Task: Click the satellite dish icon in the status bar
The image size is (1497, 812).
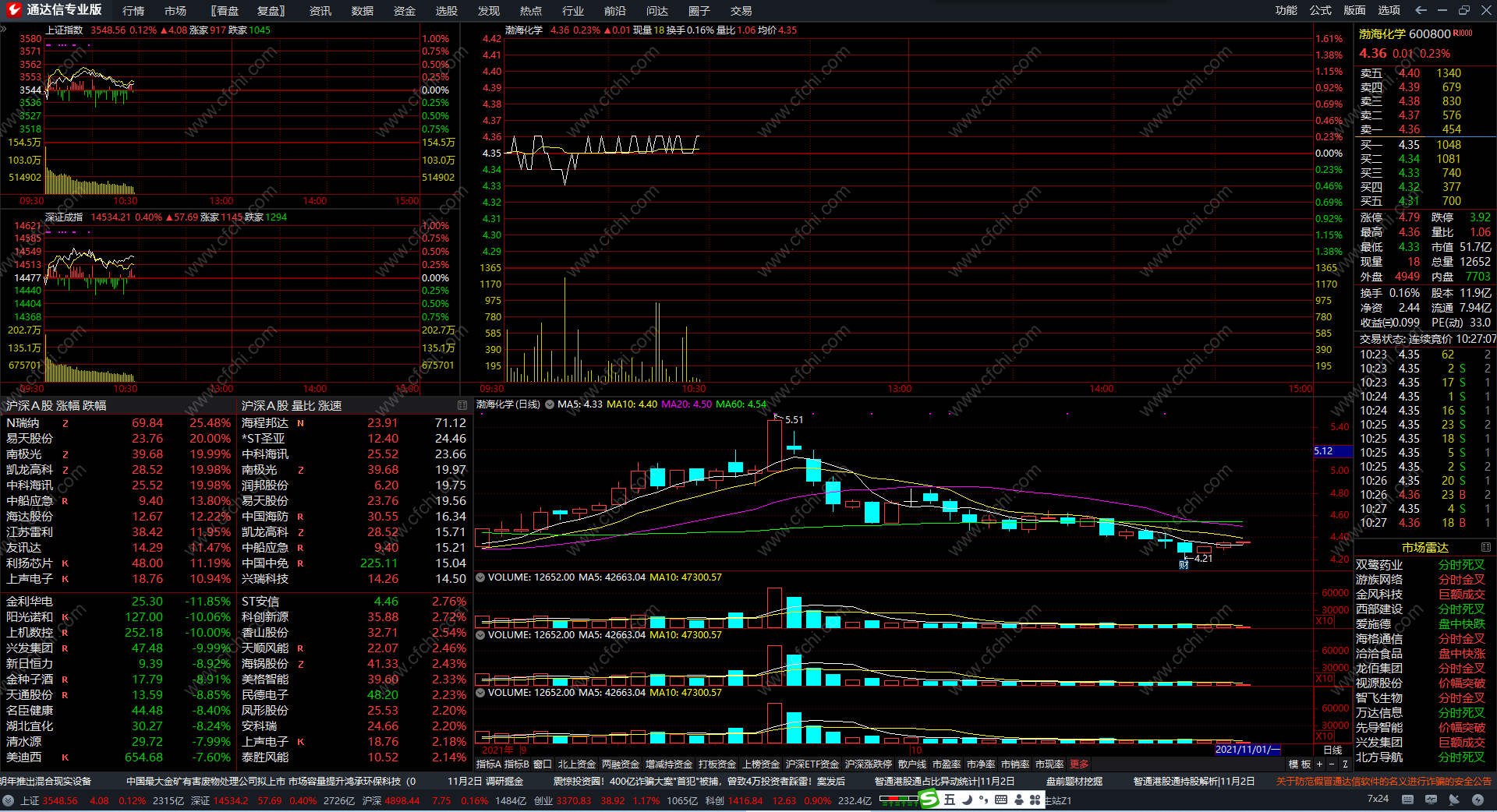Action: pyautogui.click(x=1454, y=800)
